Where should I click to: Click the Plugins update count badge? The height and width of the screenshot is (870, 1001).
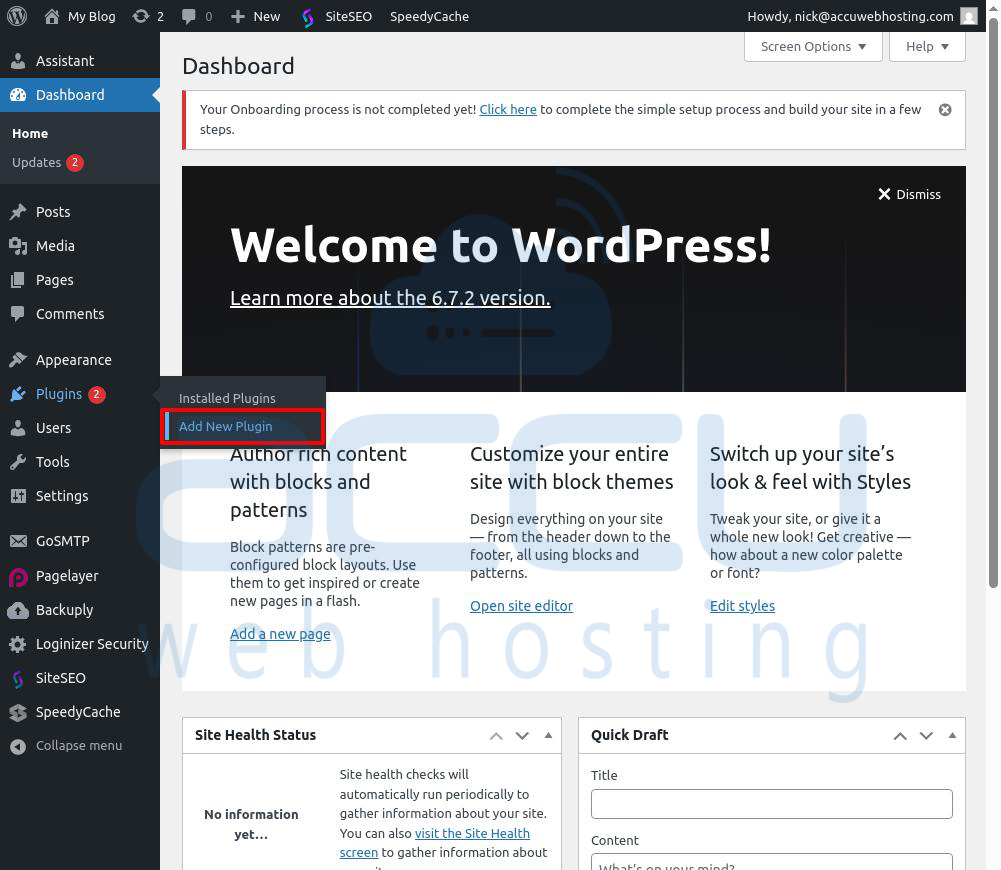click(x=96, y=394)
